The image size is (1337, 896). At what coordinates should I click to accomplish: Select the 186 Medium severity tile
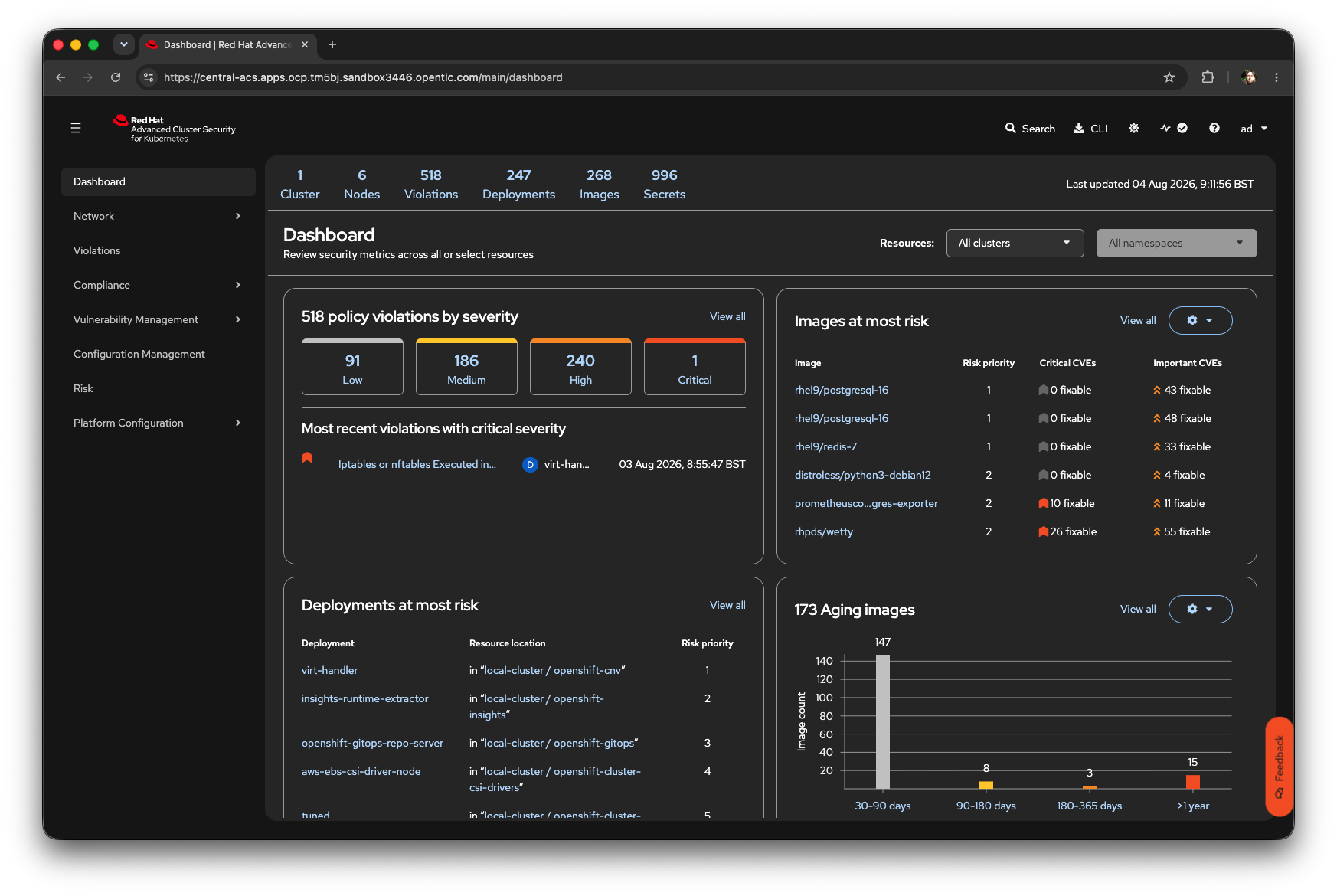pyautogui.click(x=467, y=367)
